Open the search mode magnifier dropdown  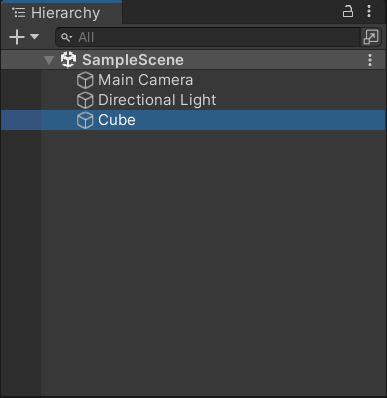[x=66, y=37]
